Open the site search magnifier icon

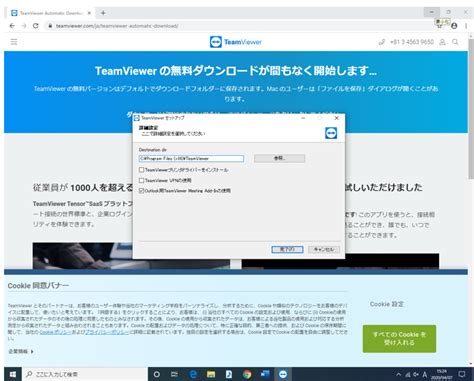point(455,42)
